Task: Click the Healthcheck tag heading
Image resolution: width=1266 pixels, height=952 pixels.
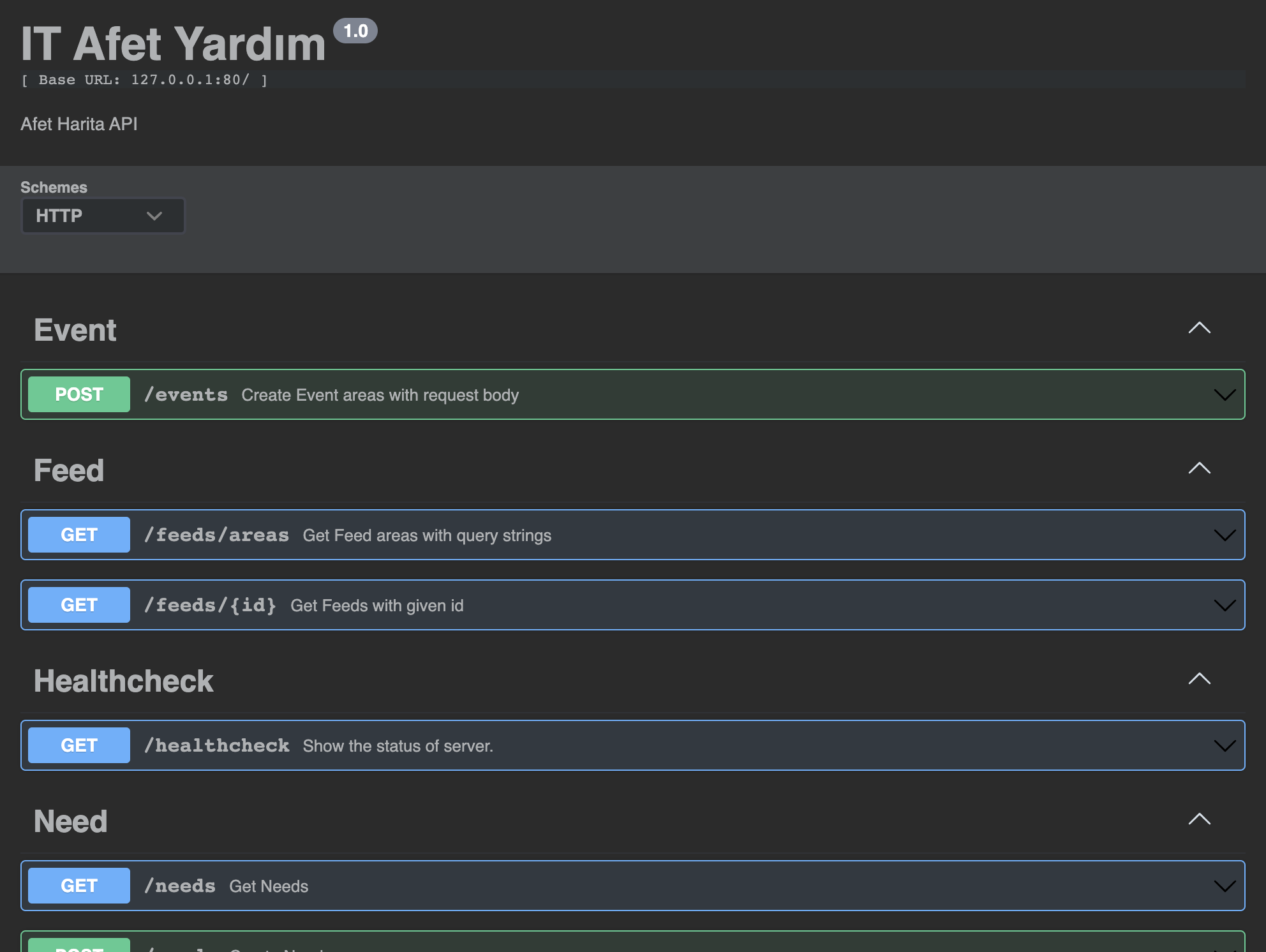Action: (124, 681)
